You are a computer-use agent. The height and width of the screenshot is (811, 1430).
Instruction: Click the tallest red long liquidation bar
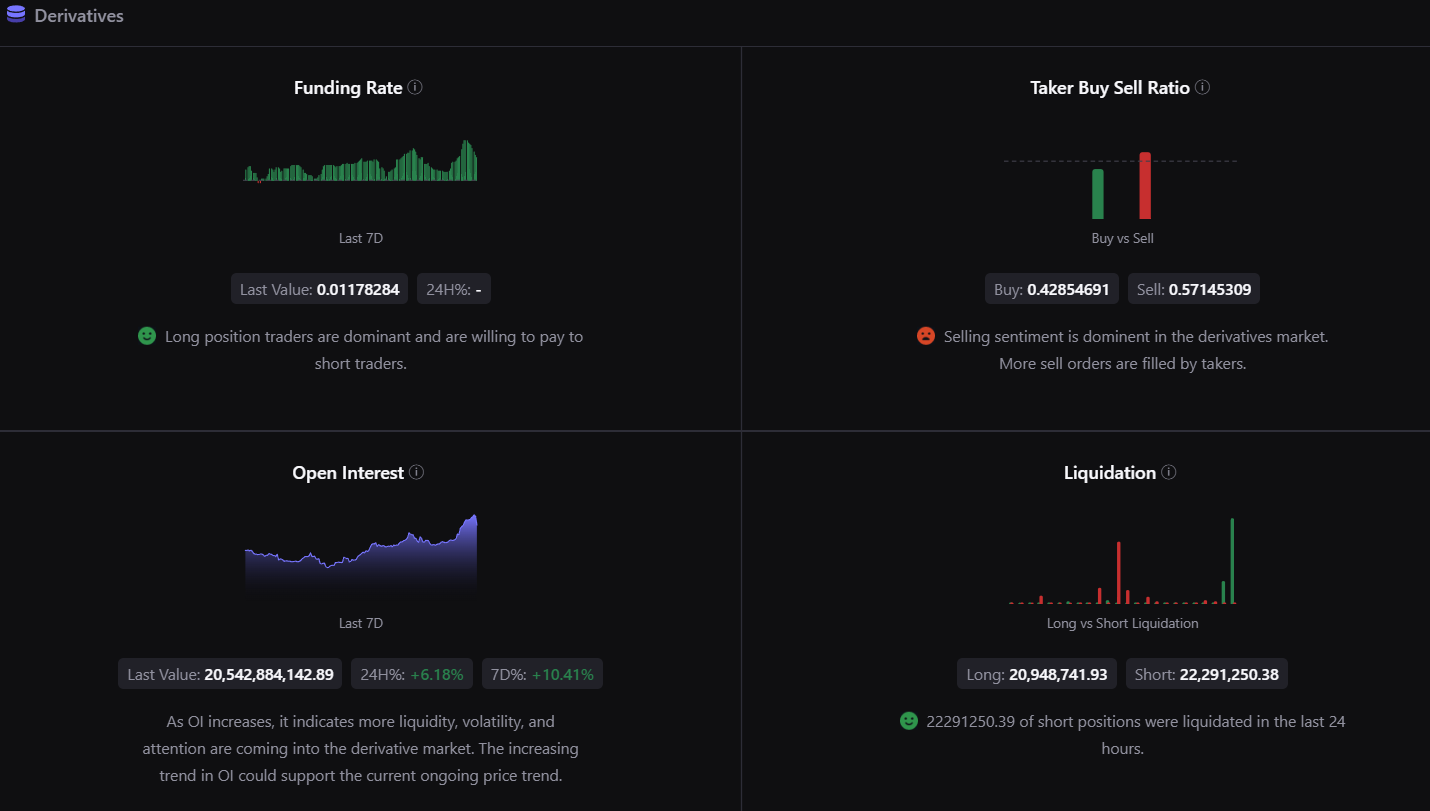coord(1119,573)
